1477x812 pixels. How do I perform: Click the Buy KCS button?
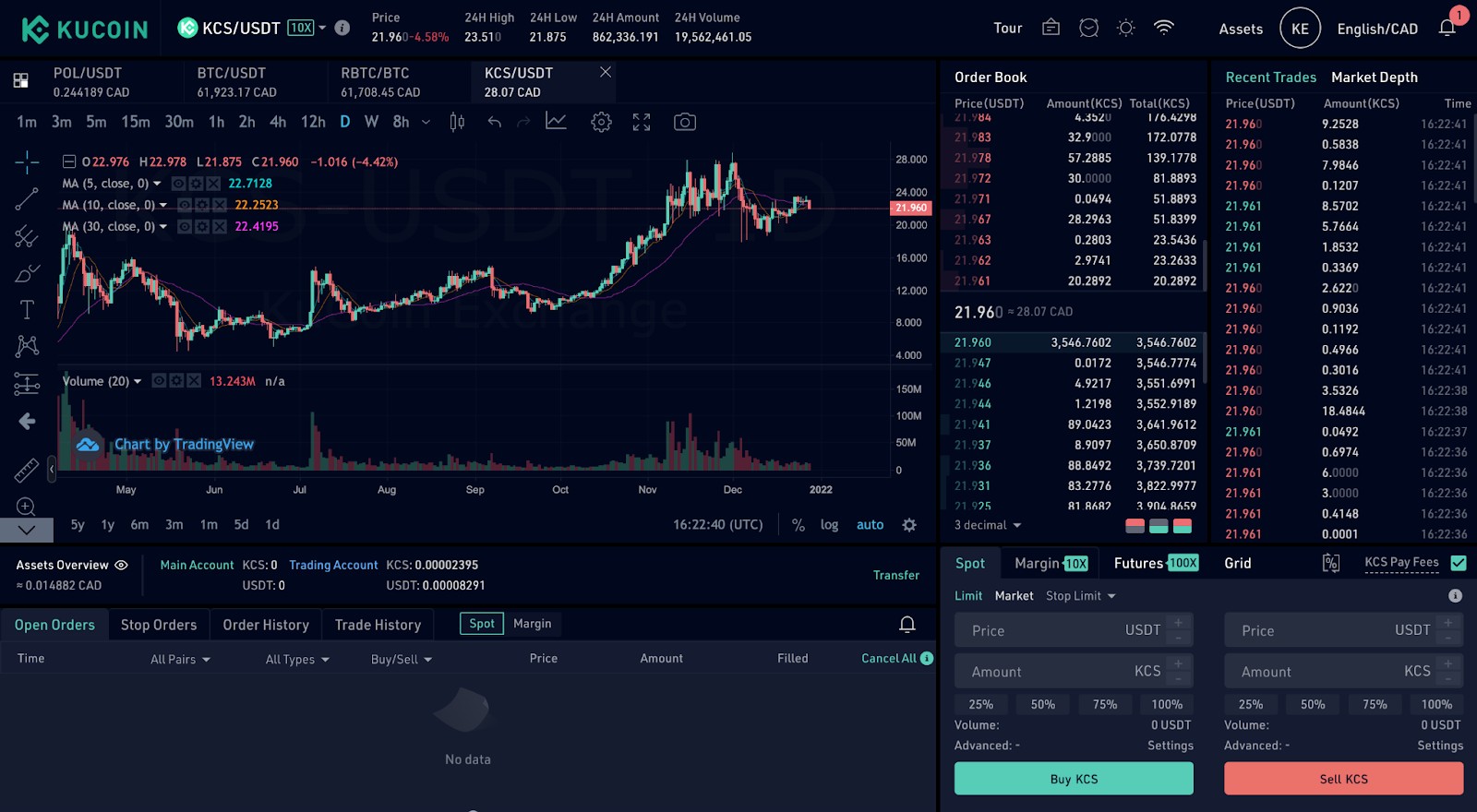1074,779
